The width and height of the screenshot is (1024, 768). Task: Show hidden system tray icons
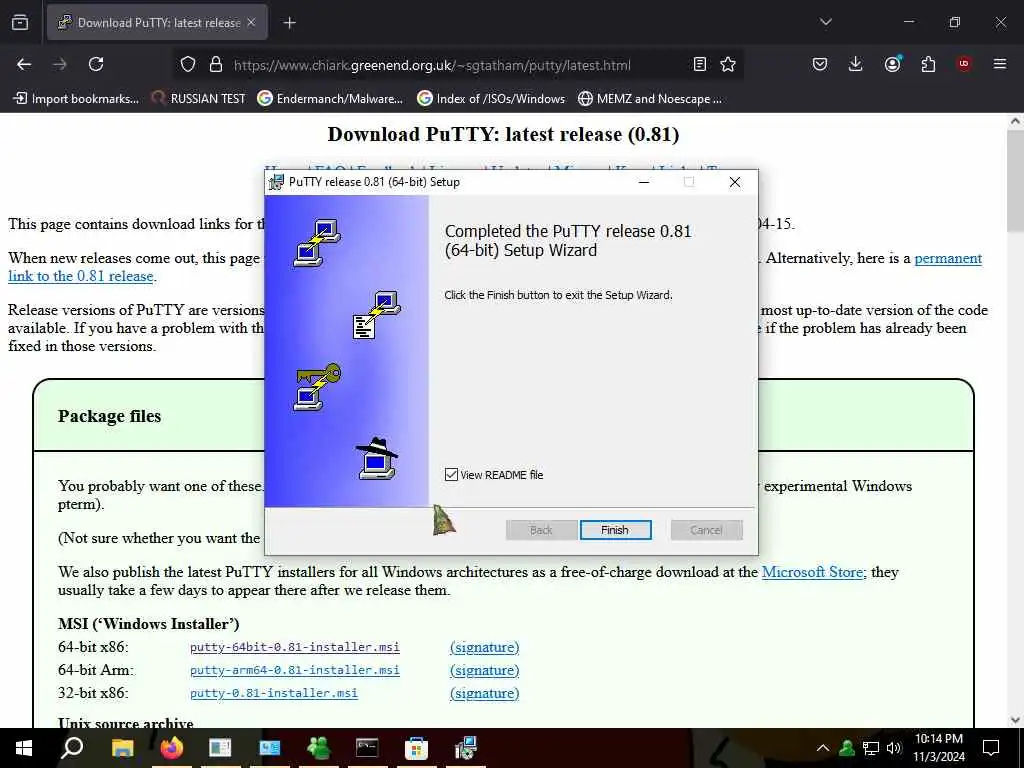pyautogui.click(x=823, y=748)
